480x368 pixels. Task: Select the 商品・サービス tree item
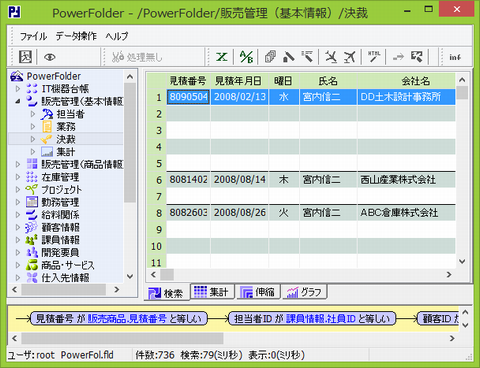click(68, 265)
